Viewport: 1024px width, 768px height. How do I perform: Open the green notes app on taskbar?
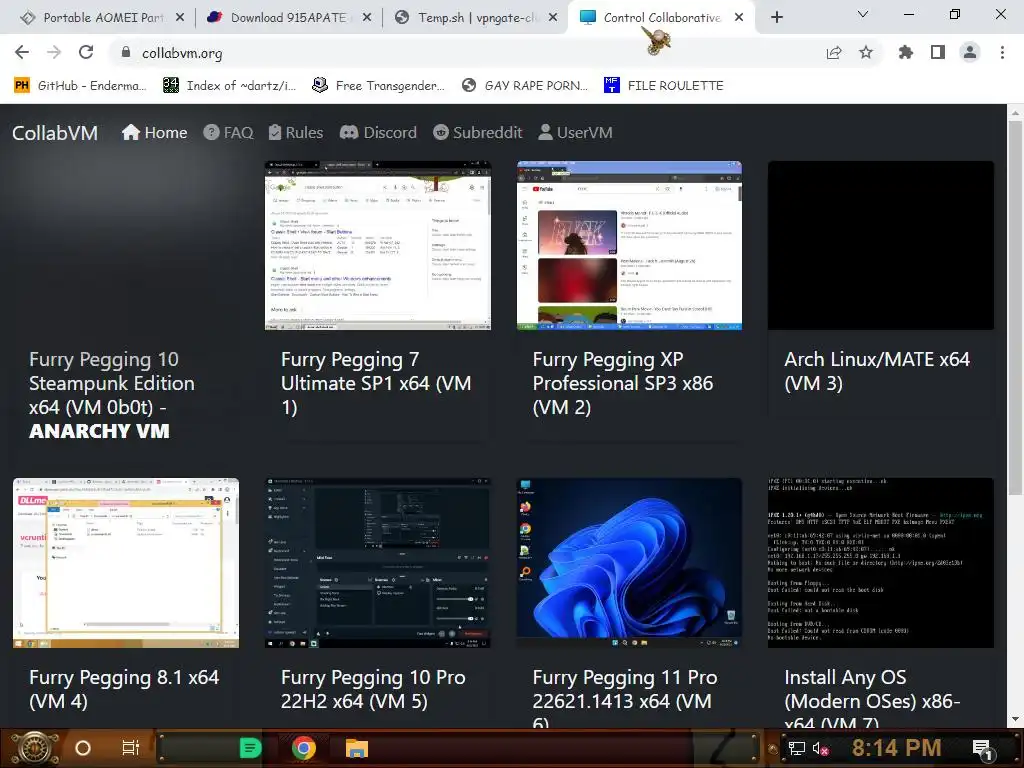coord(250,748)
